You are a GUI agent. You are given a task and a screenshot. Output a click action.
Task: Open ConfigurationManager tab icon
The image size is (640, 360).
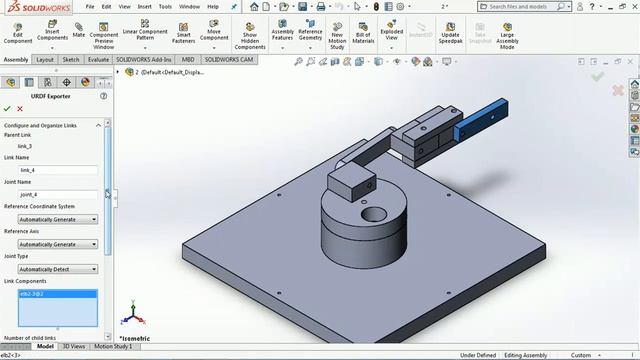click(48, 82)
